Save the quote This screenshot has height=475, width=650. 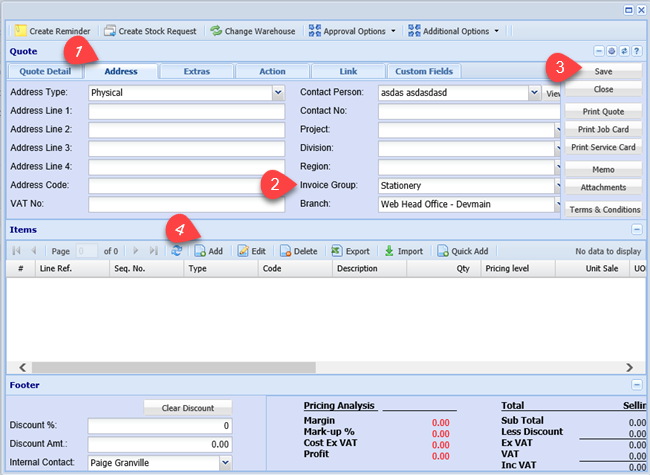point(603,71)
